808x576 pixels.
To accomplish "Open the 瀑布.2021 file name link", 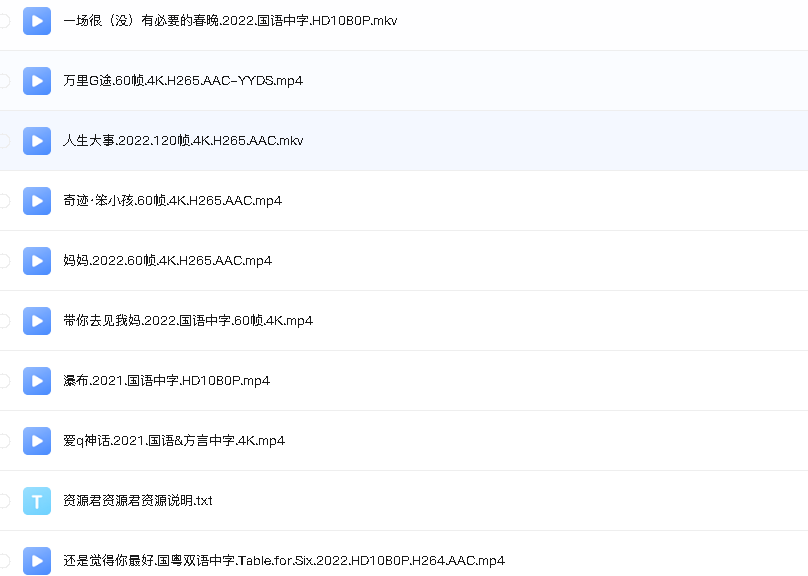I will tap(150, 380).
